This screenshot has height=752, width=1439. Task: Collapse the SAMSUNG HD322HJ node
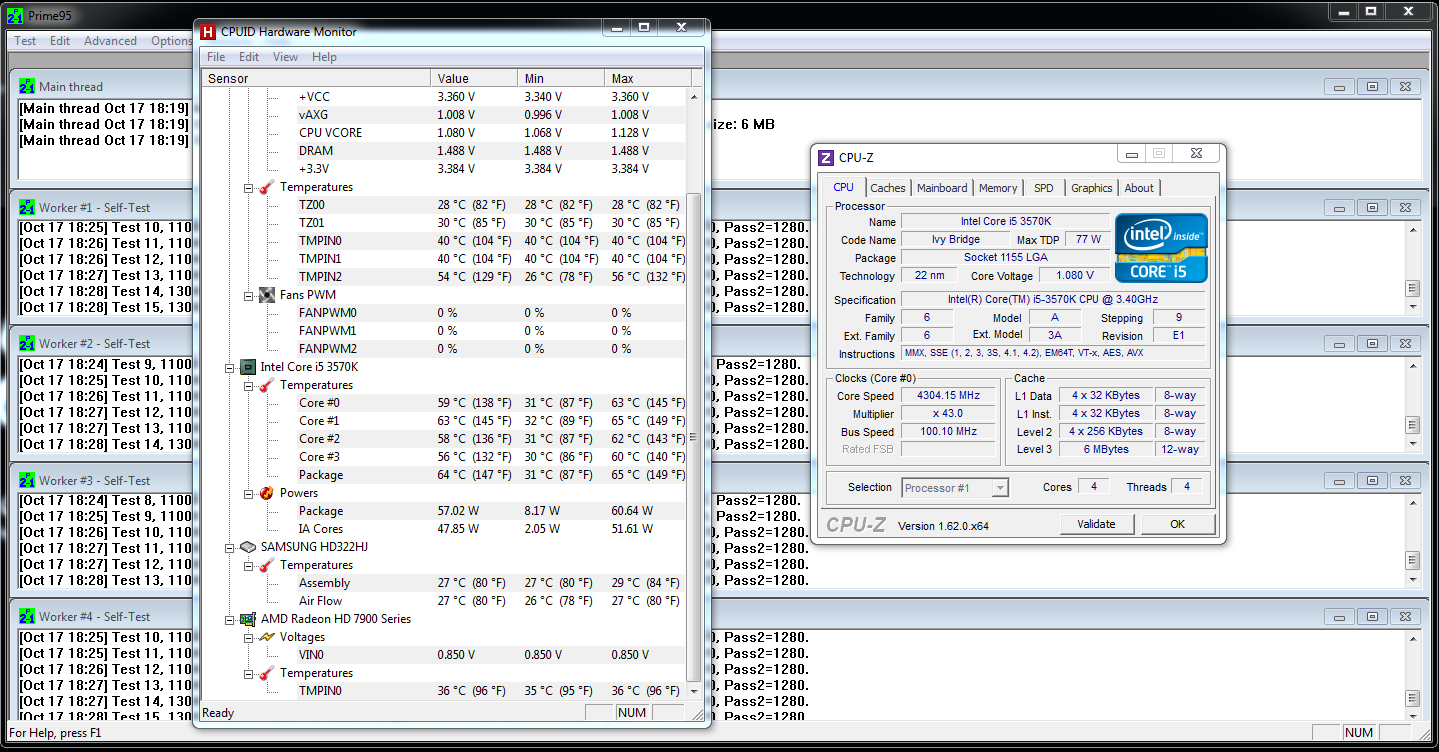[x=230, y=547]
